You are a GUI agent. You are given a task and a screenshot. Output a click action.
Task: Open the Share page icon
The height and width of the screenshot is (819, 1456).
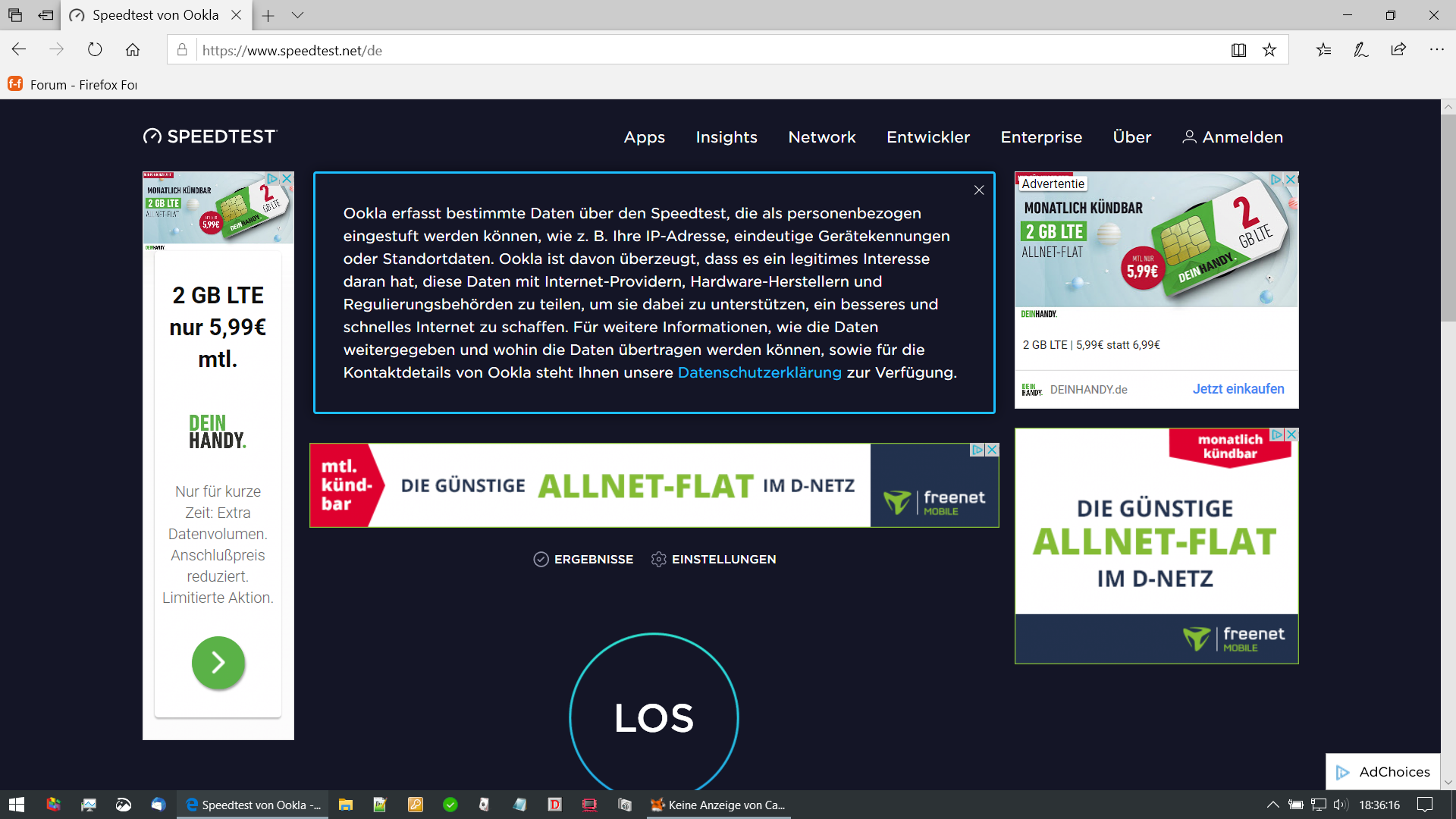tap(1398, 50)
